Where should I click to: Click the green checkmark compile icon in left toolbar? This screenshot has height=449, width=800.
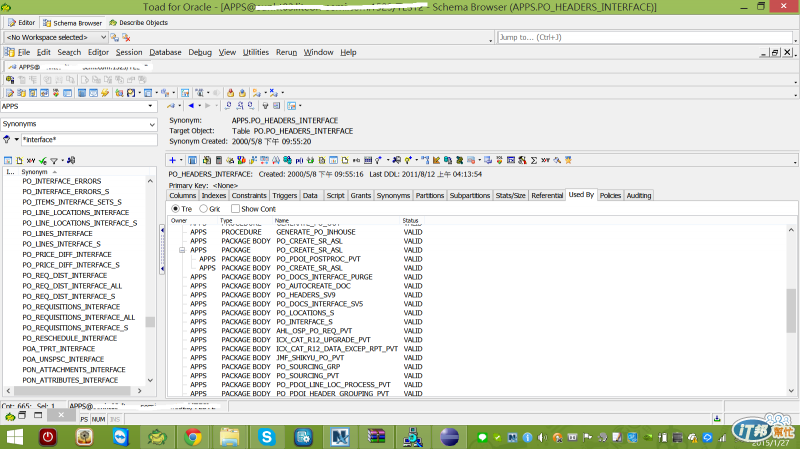click(43, 160)
